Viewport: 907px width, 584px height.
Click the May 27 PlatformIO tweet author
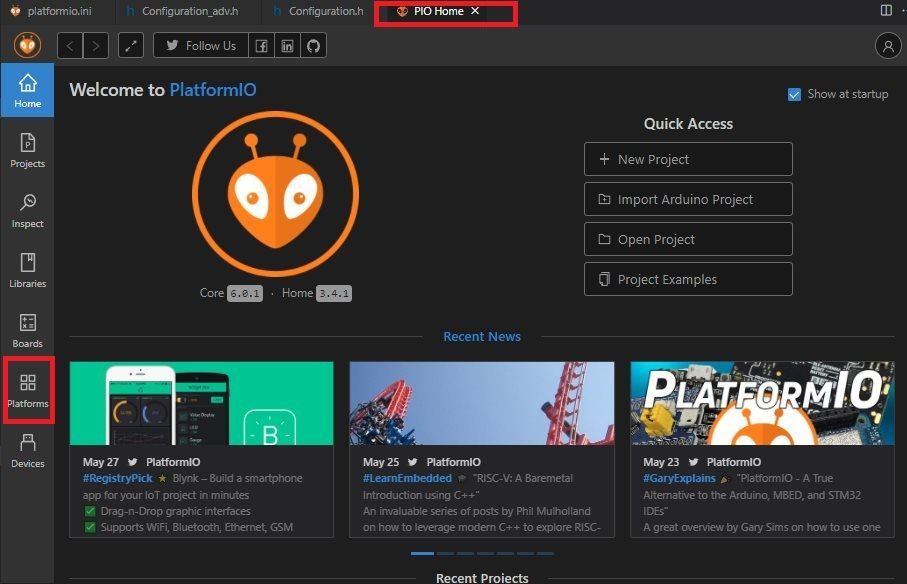[173, 462]
